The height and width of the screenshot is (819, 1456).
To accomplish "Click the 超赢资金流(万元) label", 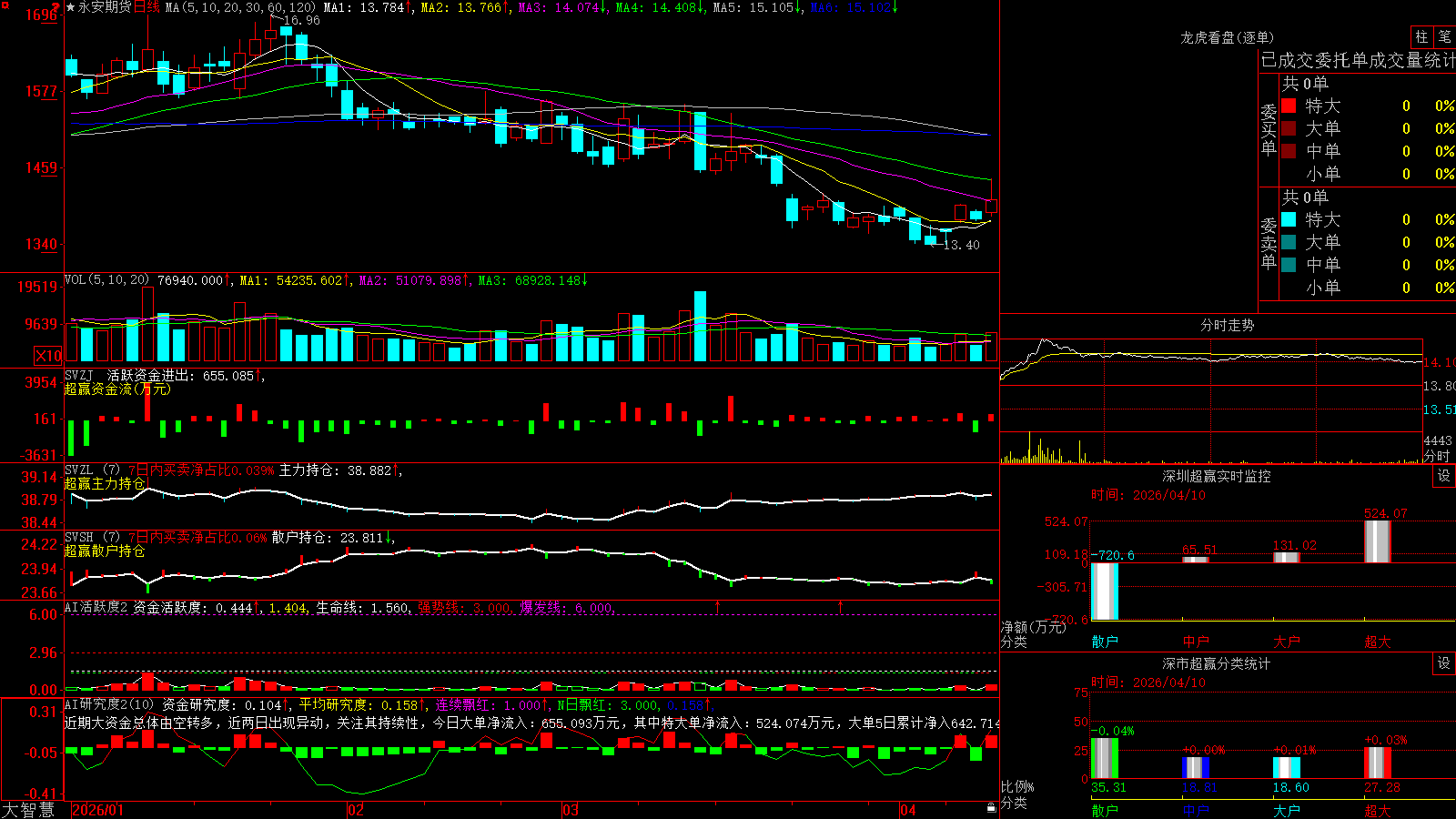I will 117,389.
